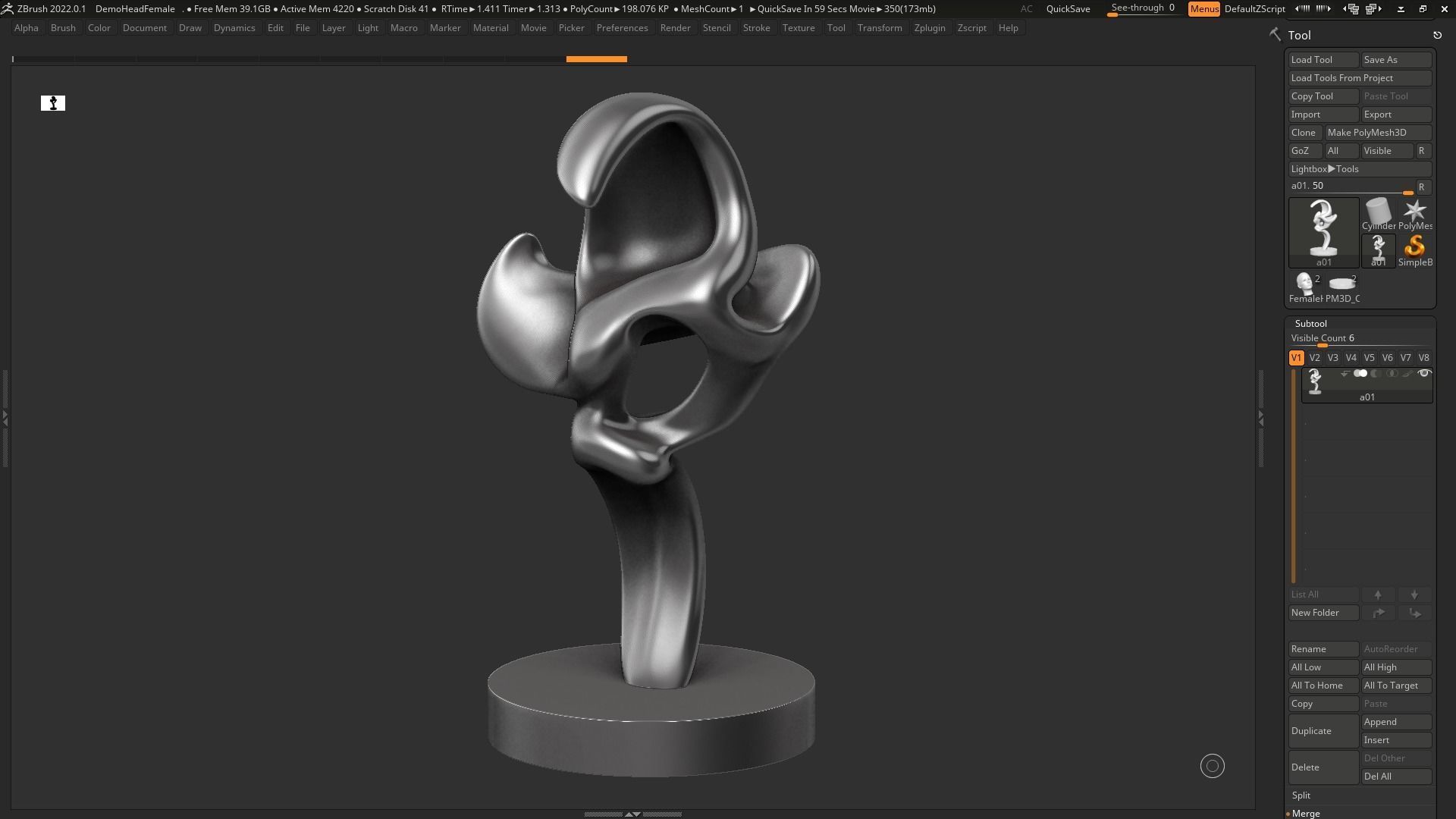The image size is (1456, 819).
Task: Click the circular gizmo icon in canvas corner
Action: pos(1212,766)
